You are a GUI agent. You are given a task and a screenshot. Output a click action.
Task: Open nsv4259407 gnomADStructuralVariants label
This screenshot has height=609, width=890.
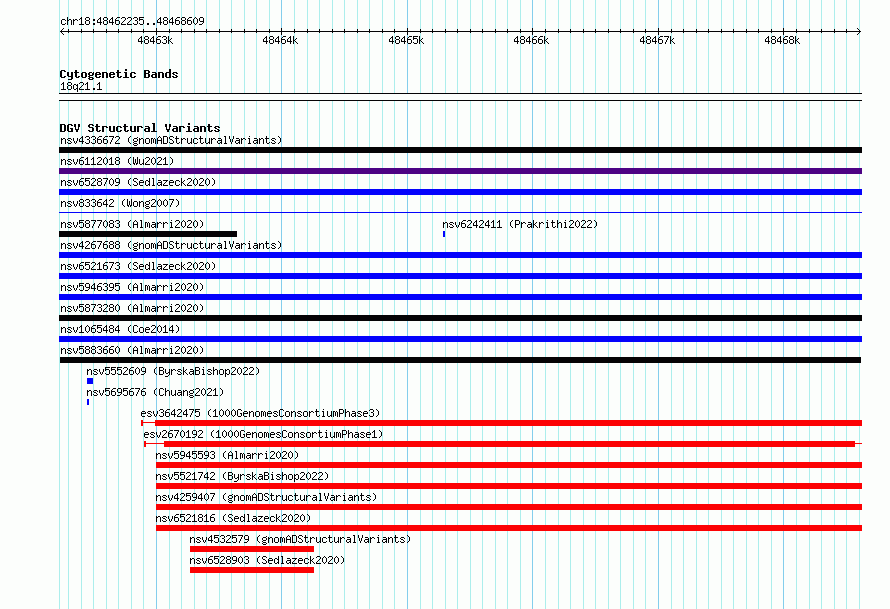(x=266, y=497)
